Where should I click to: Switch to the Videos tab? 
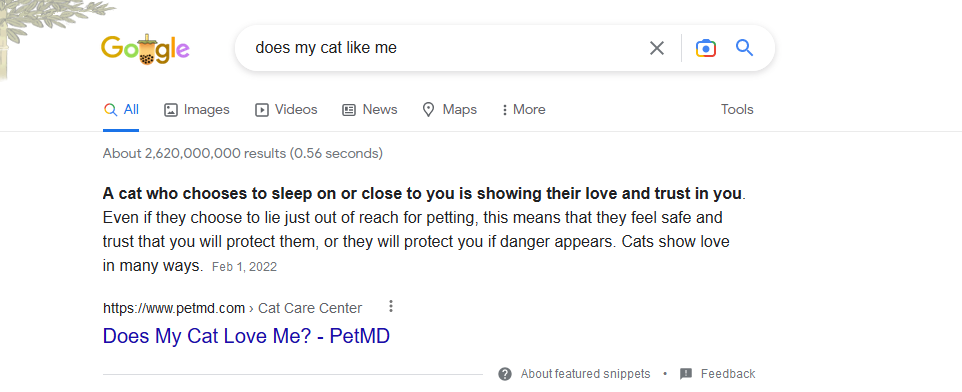point(286,110)
